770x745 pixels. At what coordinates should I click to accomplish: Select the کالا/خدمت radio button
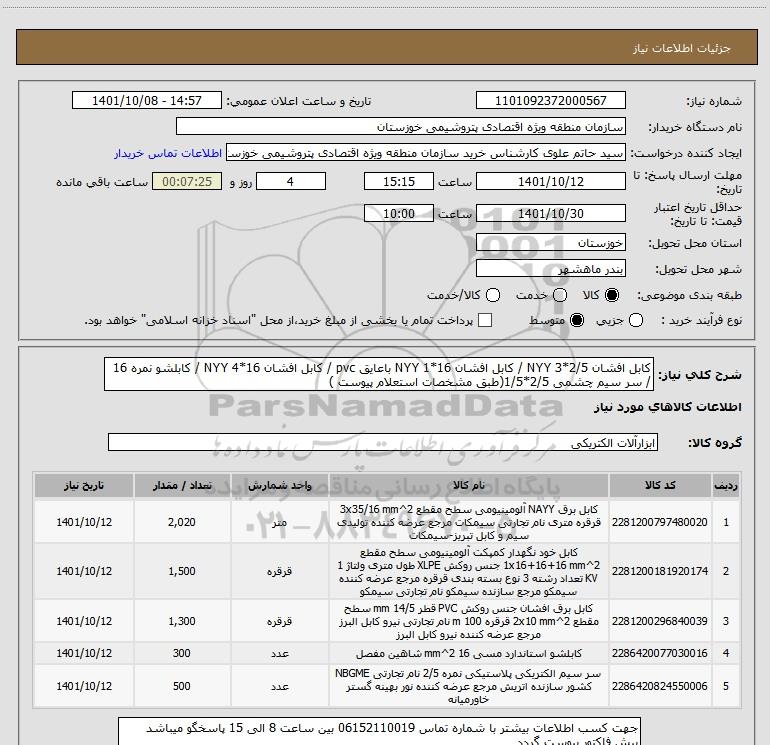(493, 295)
